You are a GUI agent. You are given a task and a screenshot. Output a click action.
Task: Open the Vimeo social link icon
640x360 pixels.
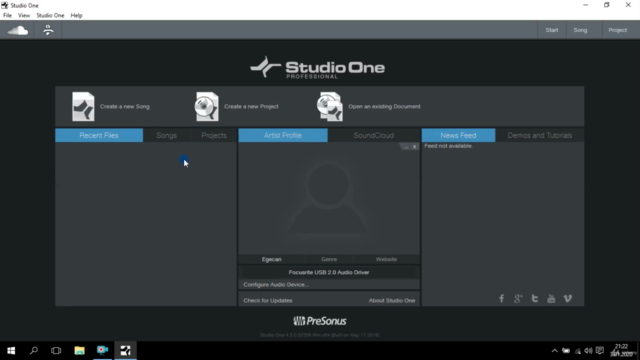coord(567,299)
